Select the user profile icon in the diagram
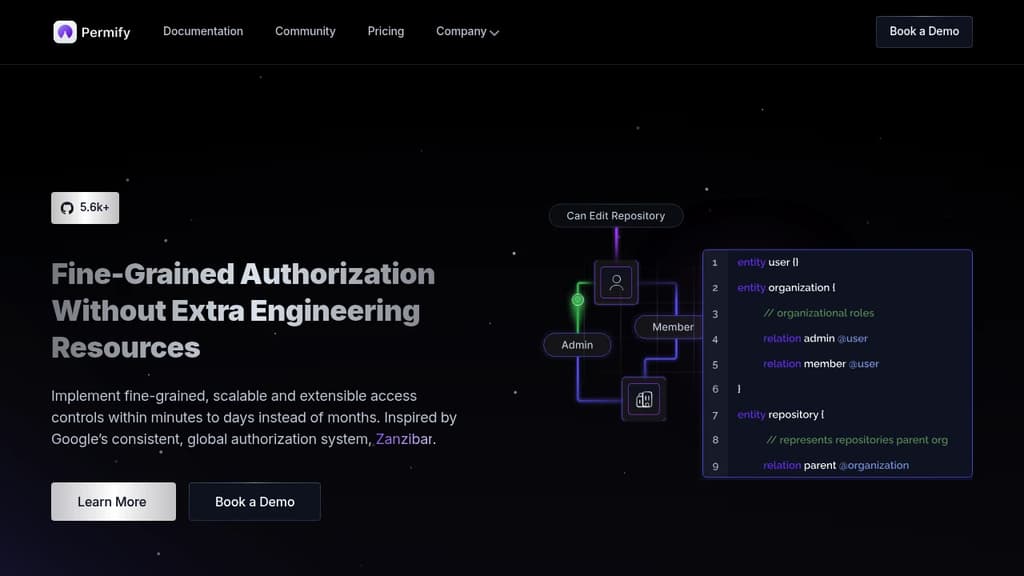This screenshot has height=576, width=1024. 616,282
